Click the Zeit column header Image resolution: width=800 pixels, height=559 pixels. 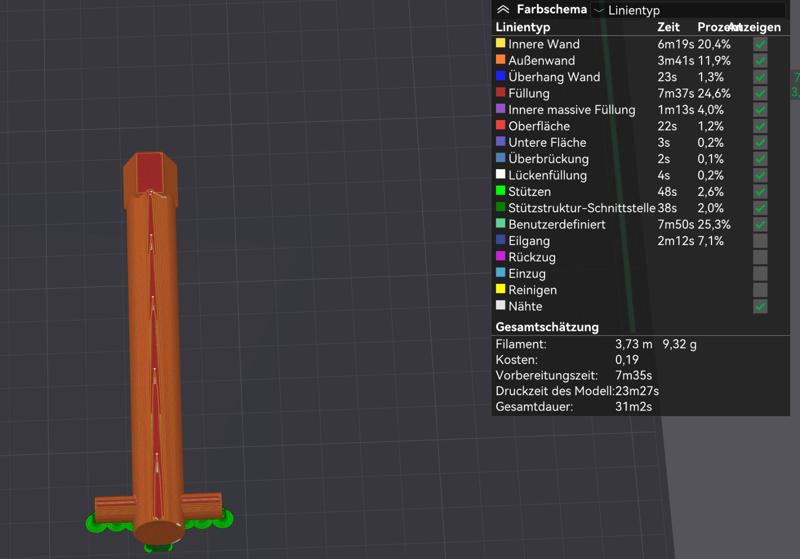click(x=668, y=27)
